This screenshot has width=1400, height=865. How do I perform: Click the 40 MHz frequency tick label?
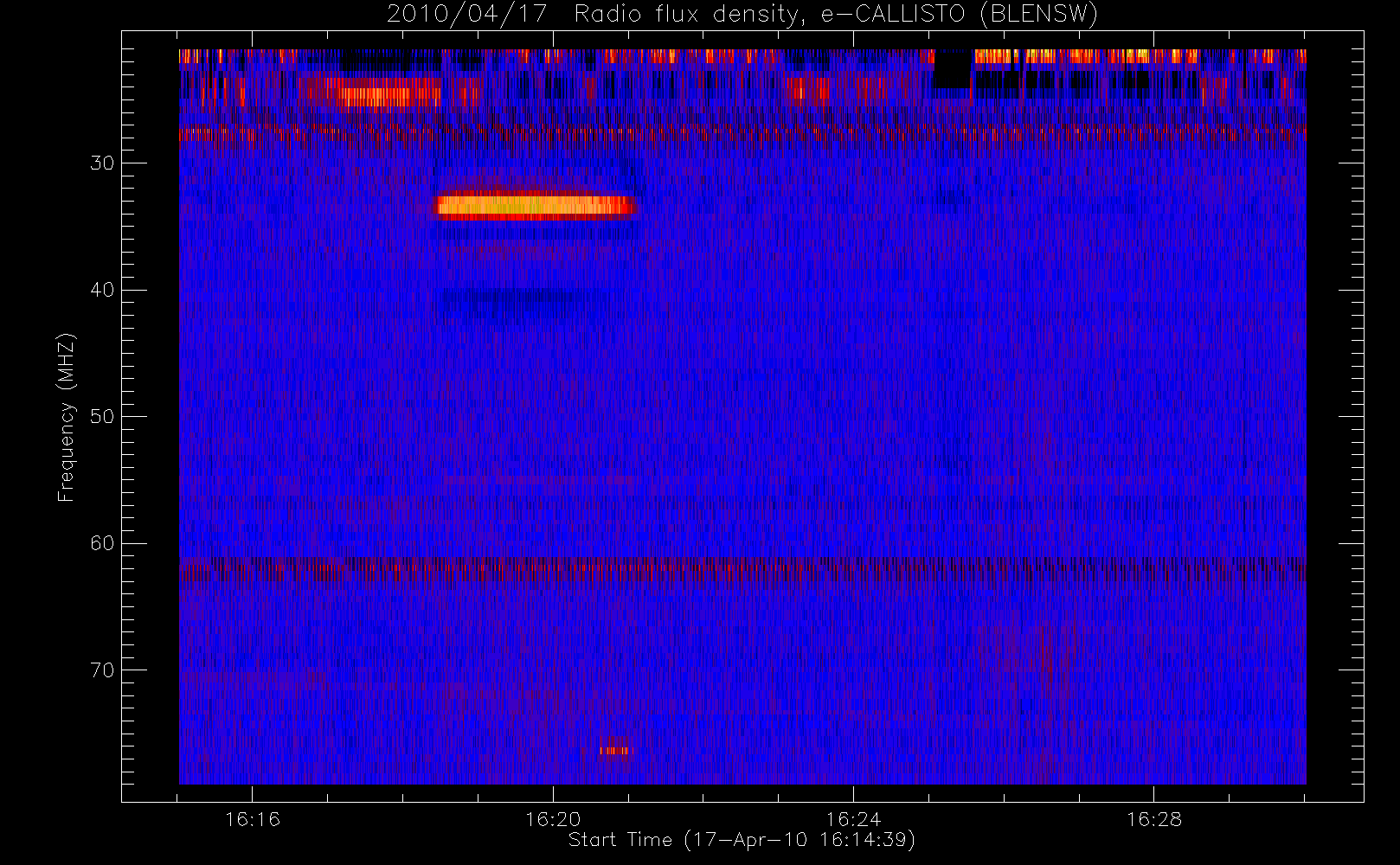click(x=102, y=290)
